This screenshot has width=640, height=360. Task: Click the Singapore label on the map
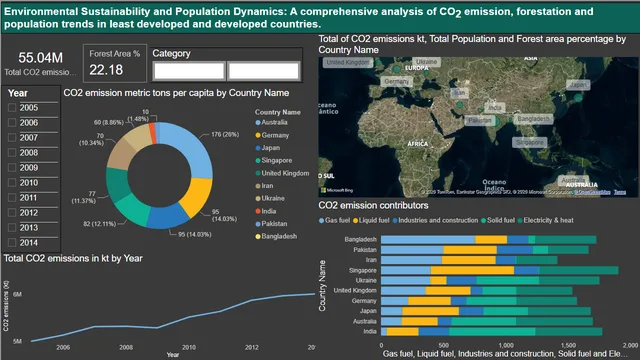point(529,142)
